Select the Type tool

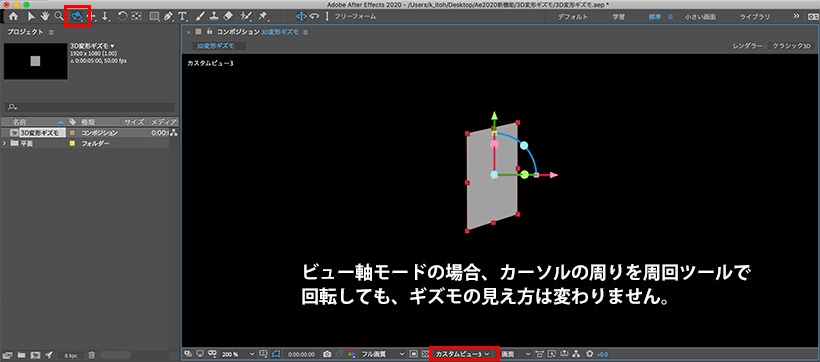click(183, 16)
